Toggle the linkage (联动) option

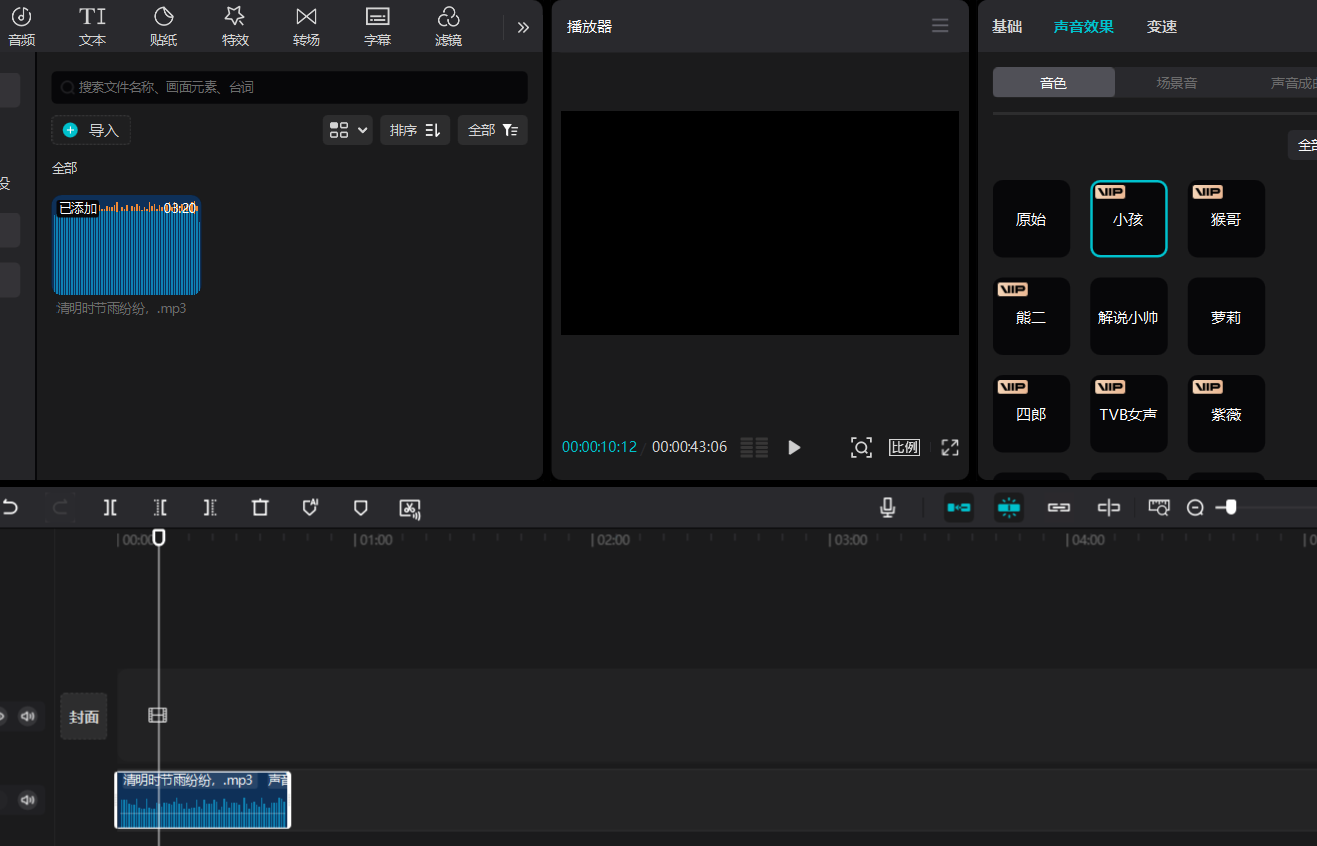[1059, 507]
